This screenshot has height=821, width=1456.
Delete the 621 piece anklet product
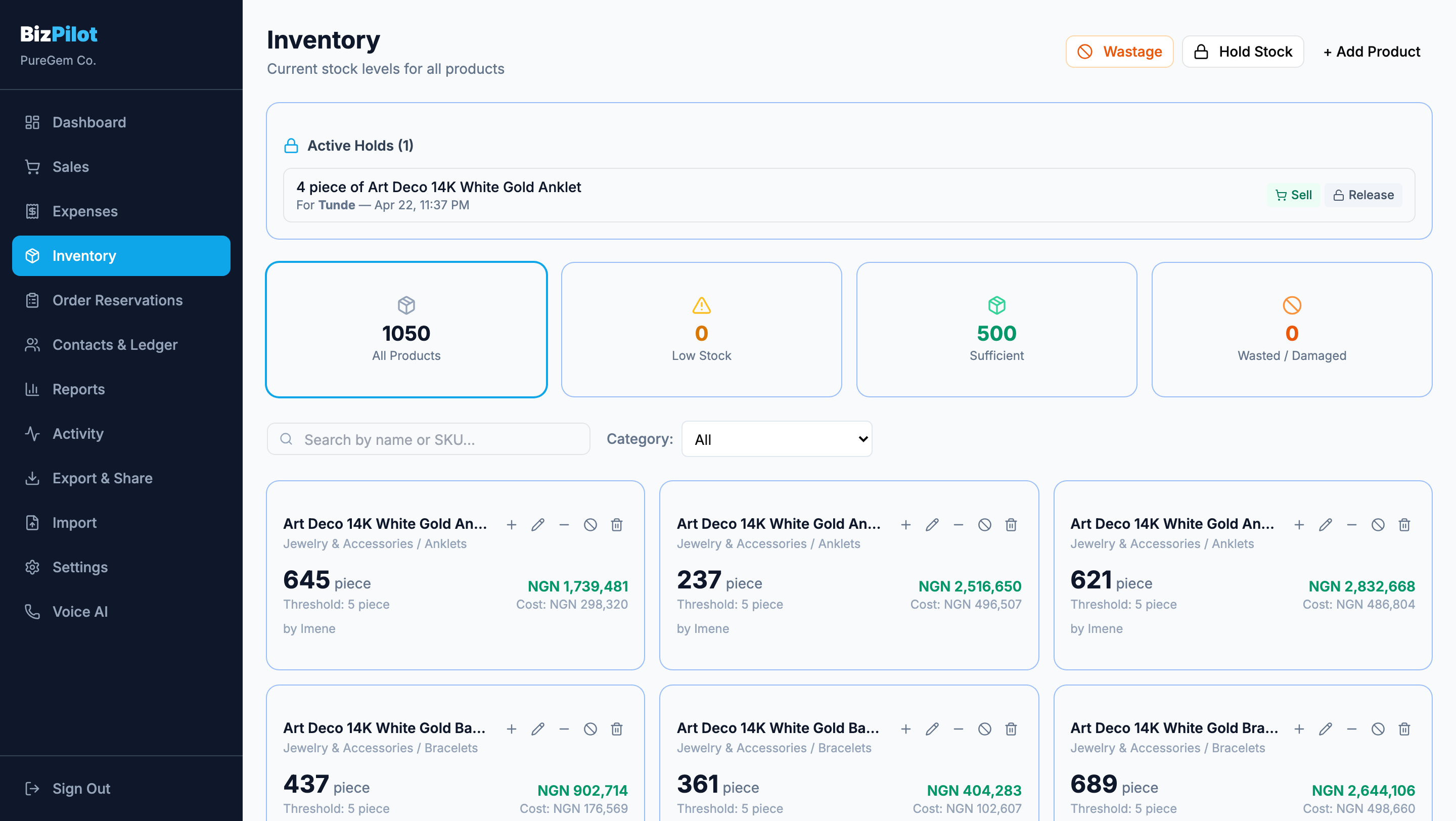(1404, 524)
